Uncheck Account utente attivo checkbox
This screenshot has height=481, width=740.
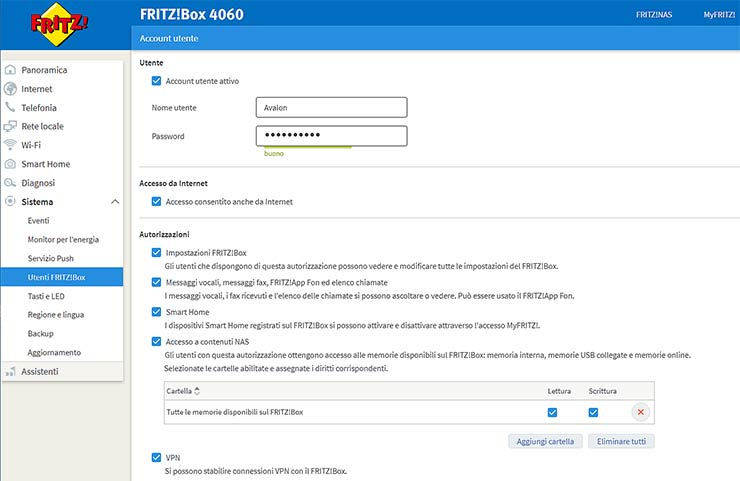pos(156,81)
